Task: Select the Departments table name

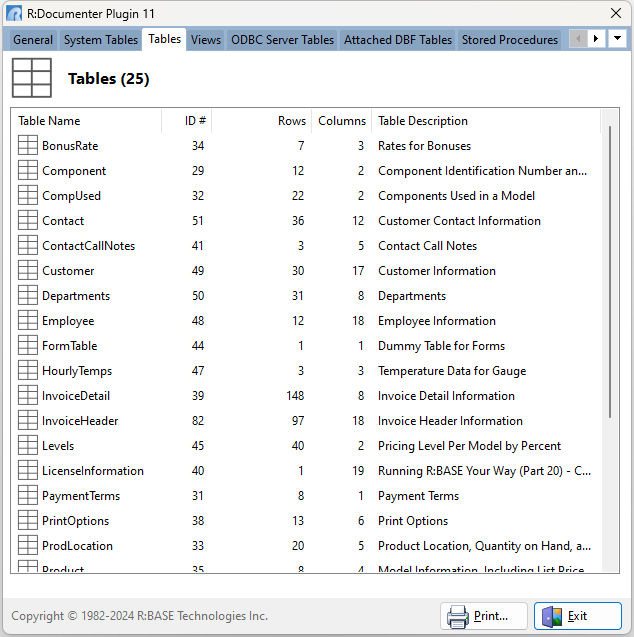Action: (76, 296)
